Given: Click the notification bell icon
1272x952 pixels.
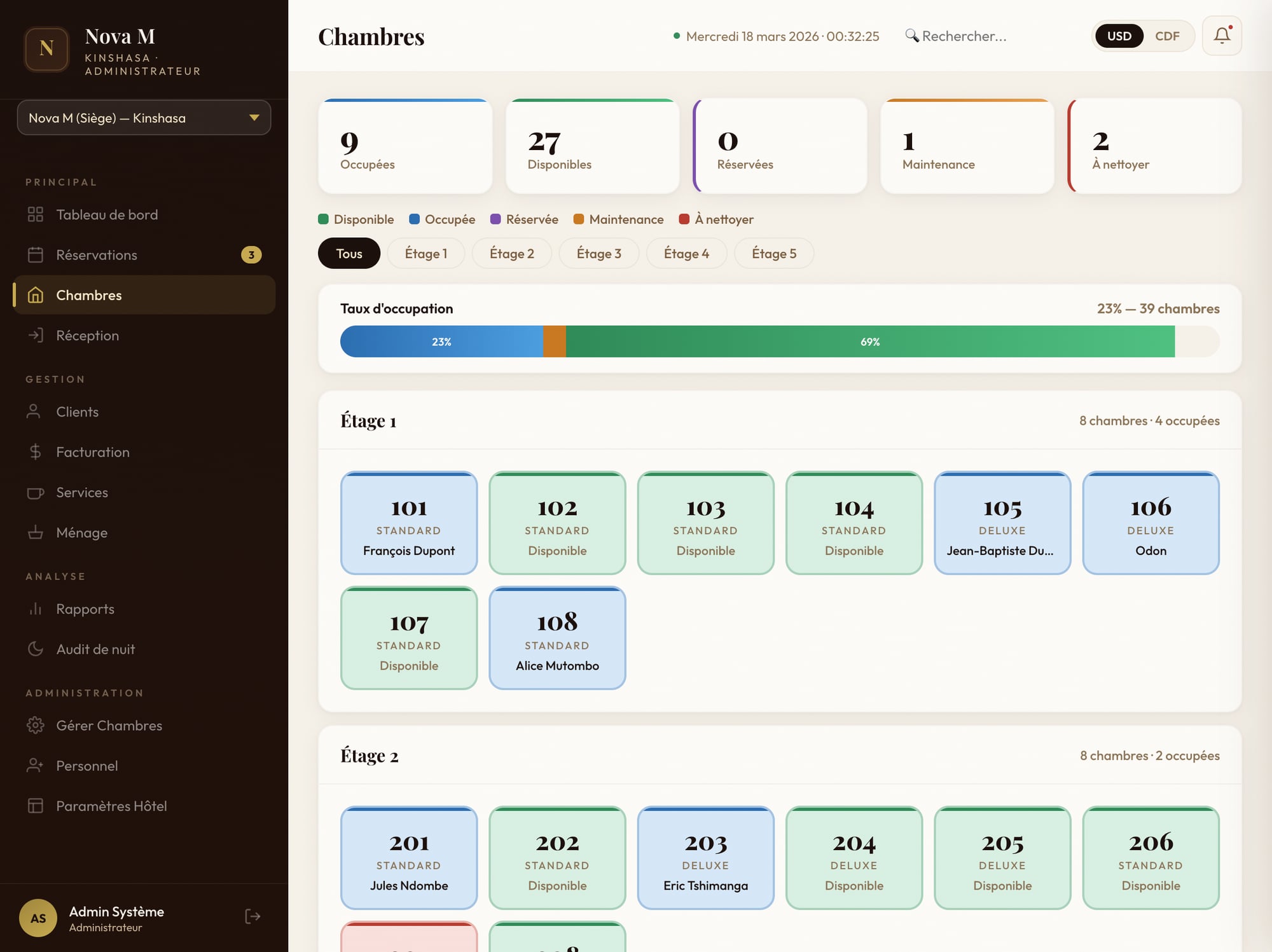Looking at the screenshot, I should coord(1221,36).
